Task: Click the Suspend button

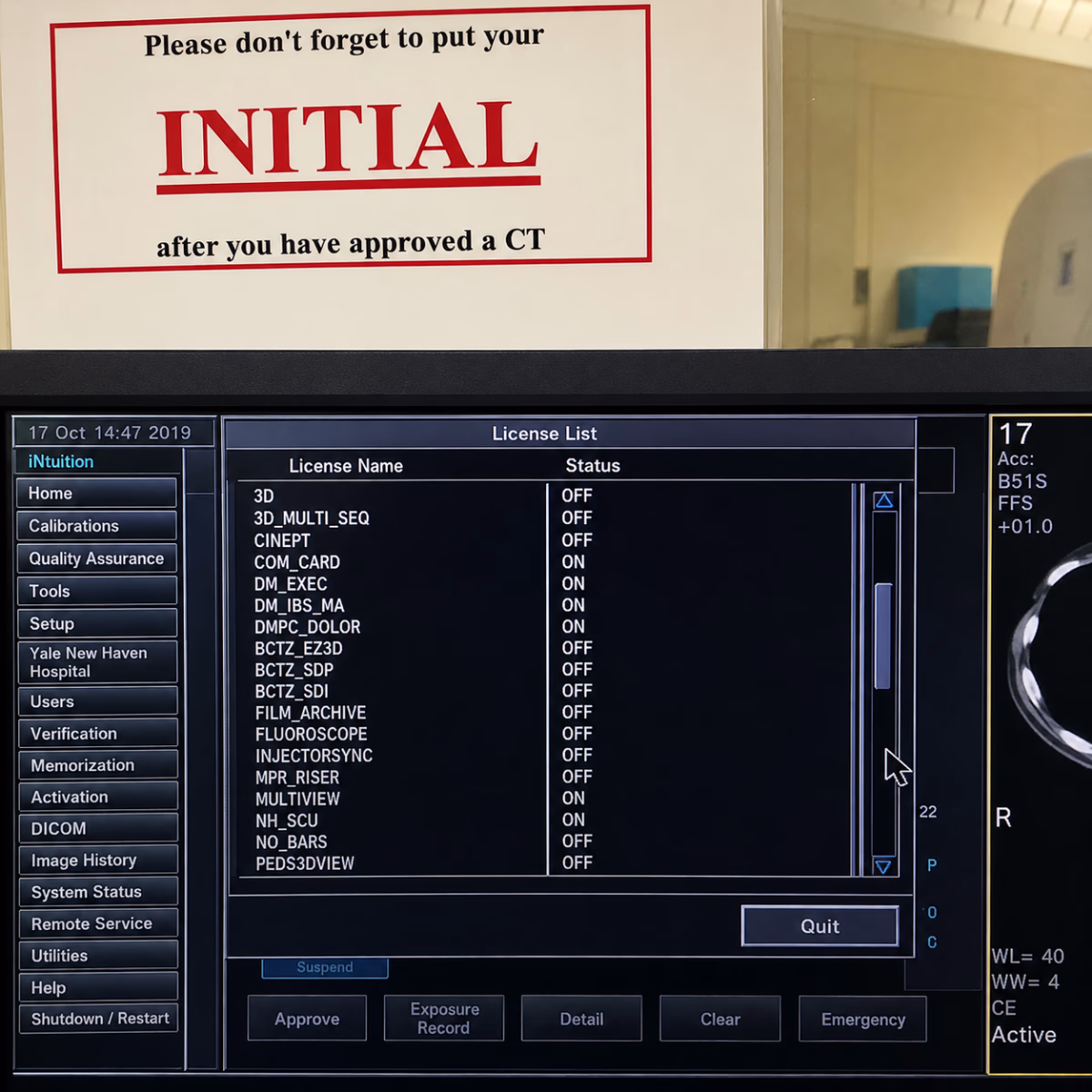Action: click(x=325, y=967)
